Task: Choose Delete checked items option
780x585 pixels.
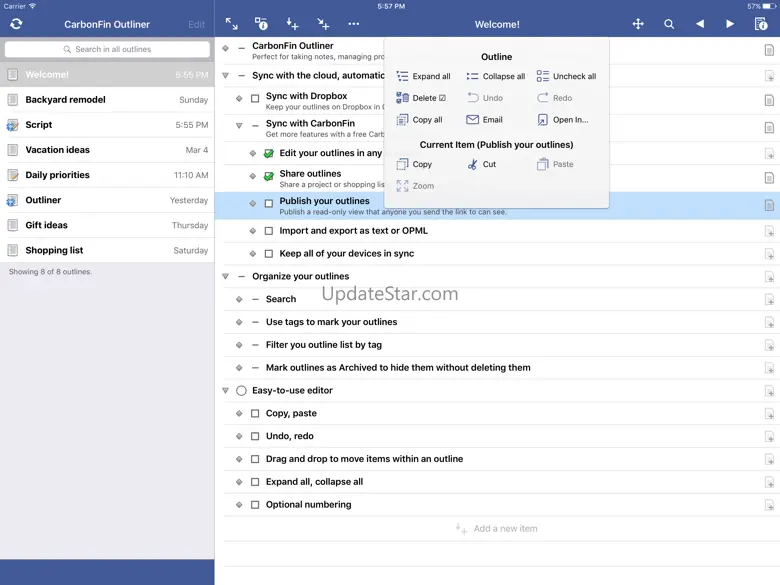Action: click(421, 98)
